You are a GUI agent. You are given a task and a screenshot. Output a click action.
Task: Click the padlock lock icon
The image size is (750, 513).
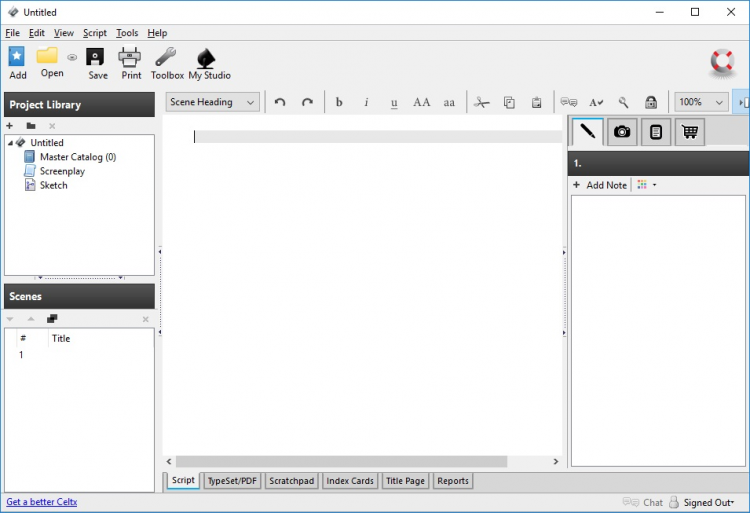coord(651,102)
